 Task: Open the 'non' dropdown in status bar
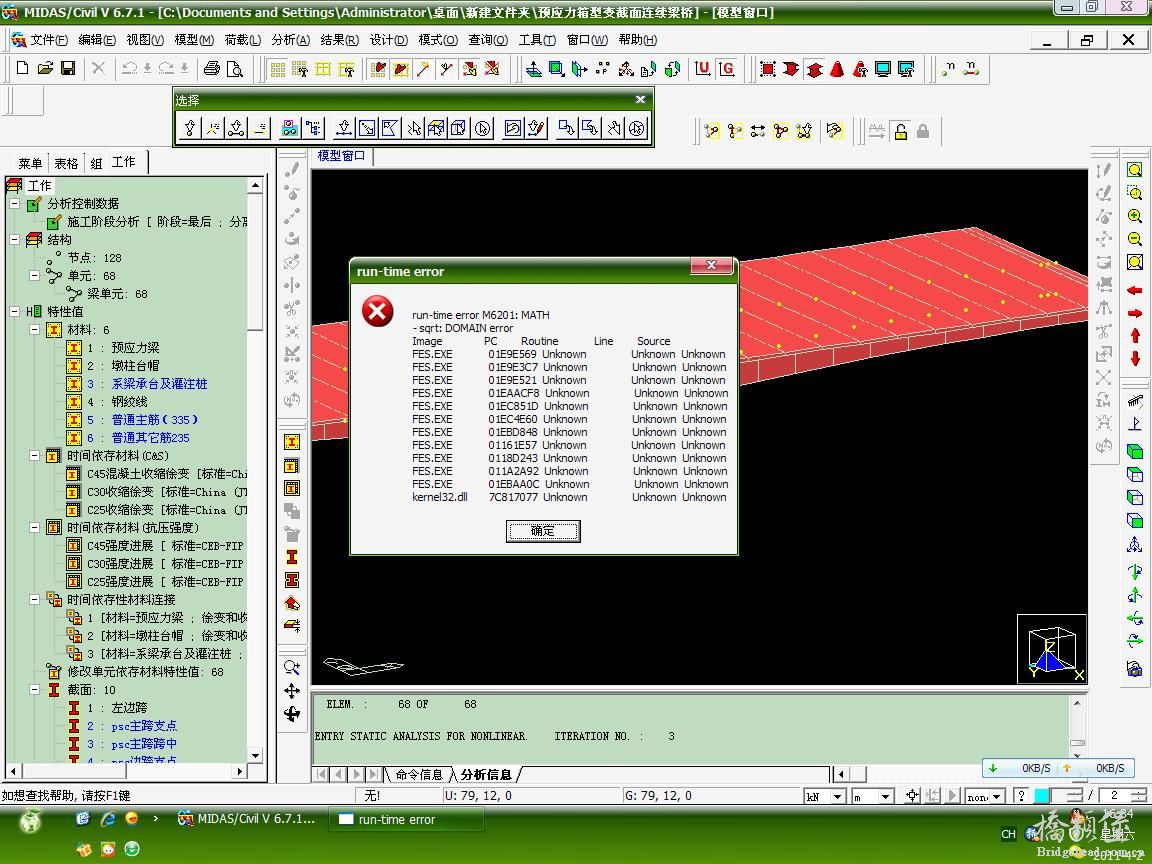click(x=997, y=796)
